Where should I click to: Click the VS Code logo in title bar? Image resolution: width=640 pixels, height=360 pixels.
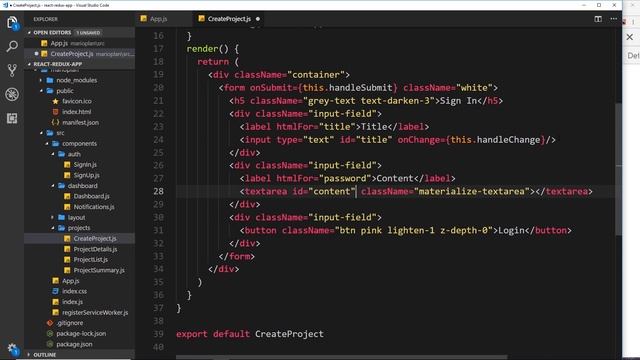(5, 5)
